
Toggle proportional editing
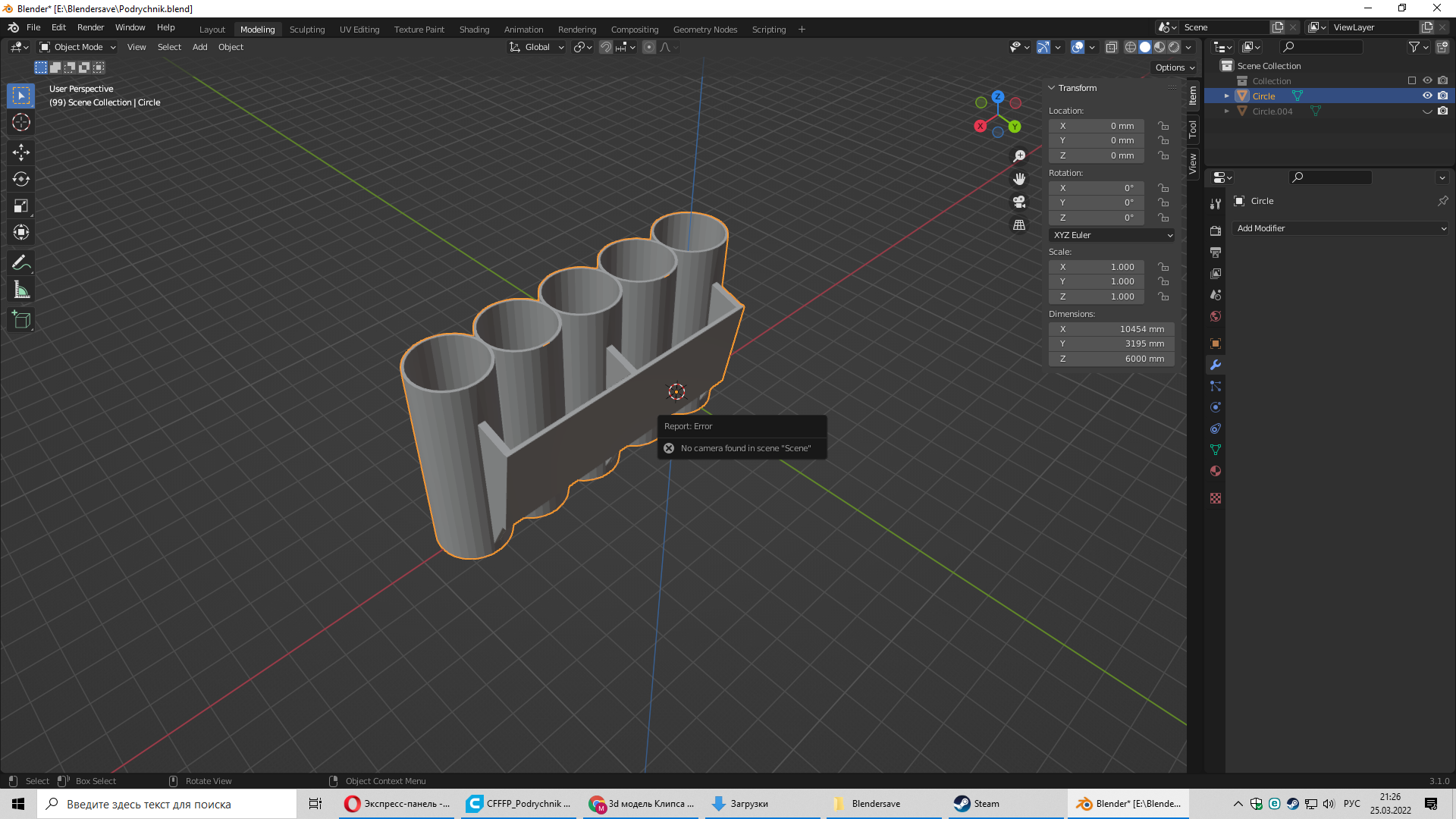(649, 47)
